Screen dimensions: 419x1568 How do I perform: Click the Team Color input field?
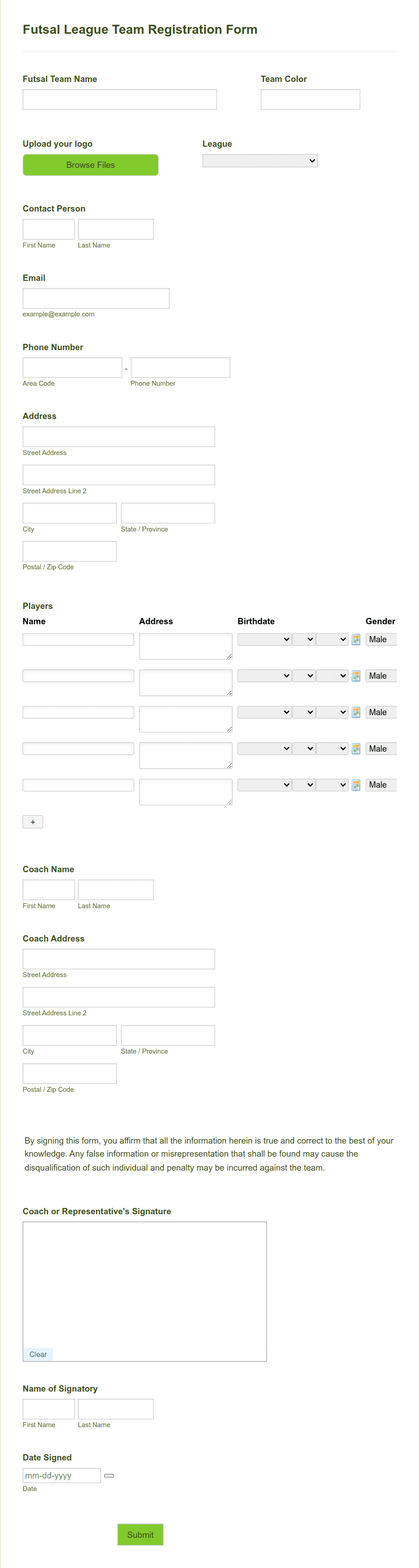(x=310, y=99)
